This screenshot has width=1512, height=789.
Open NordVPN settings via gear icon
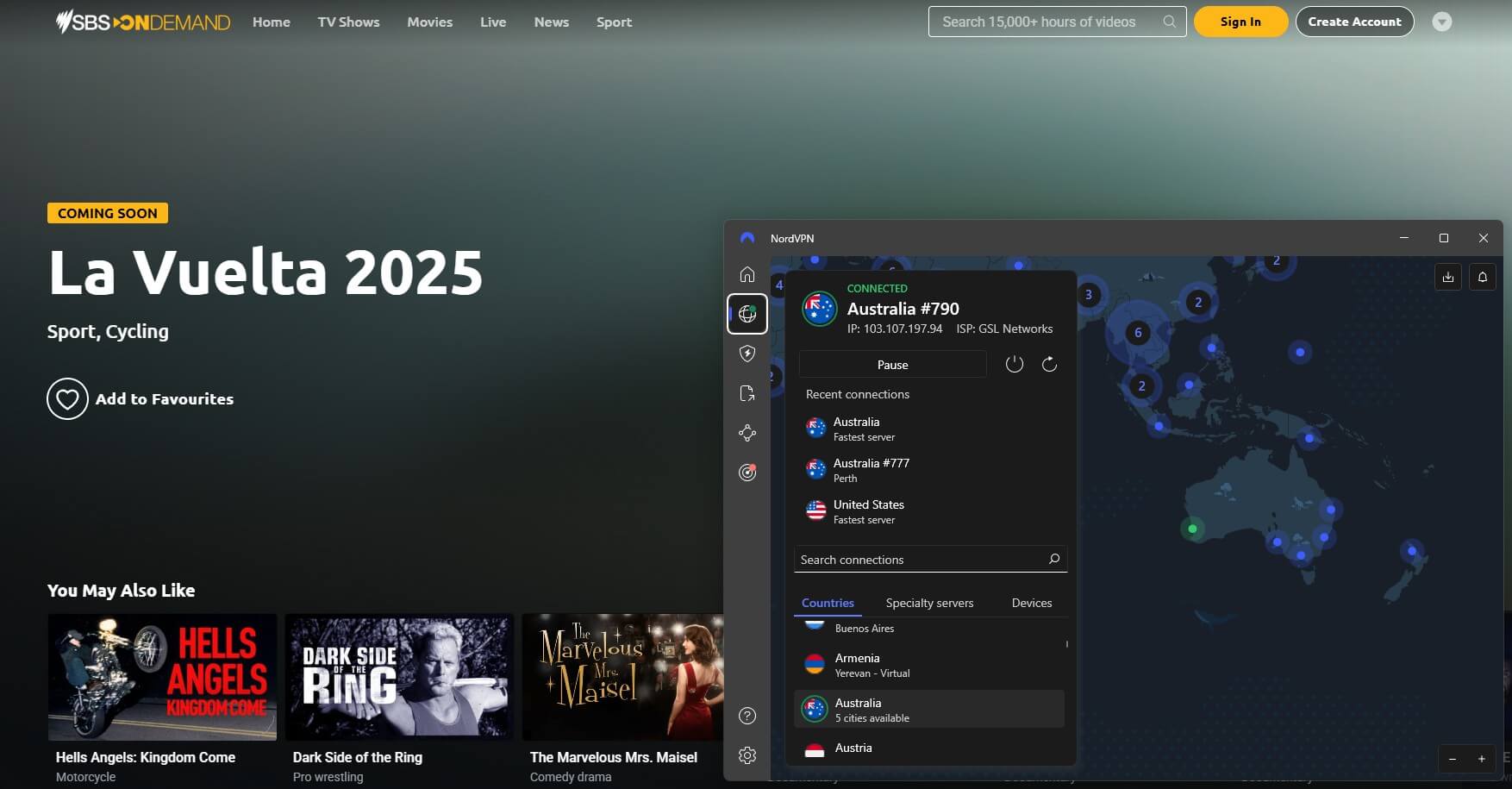coord(747,755)
